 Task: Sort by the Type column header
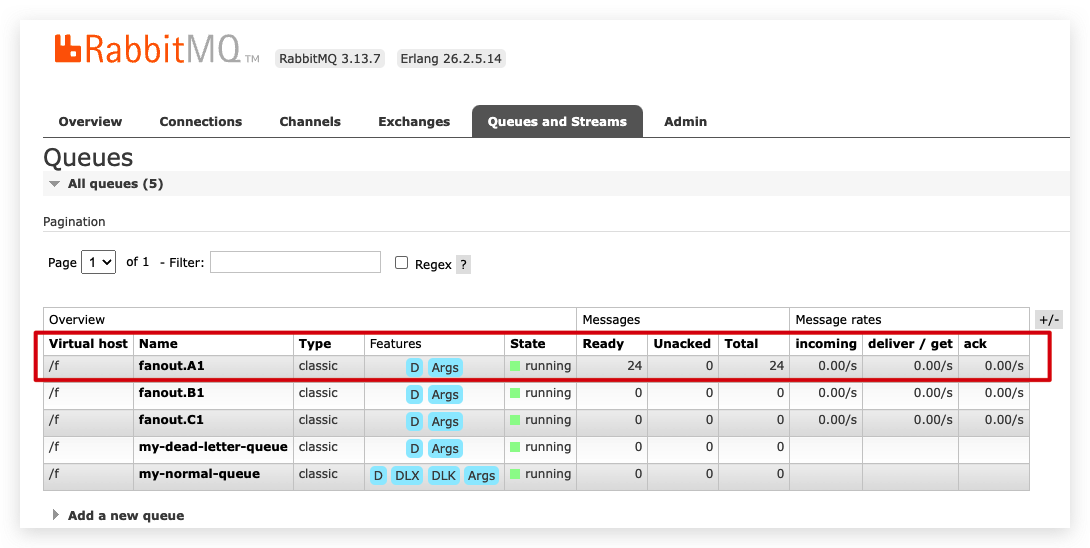tap(315, 344)
